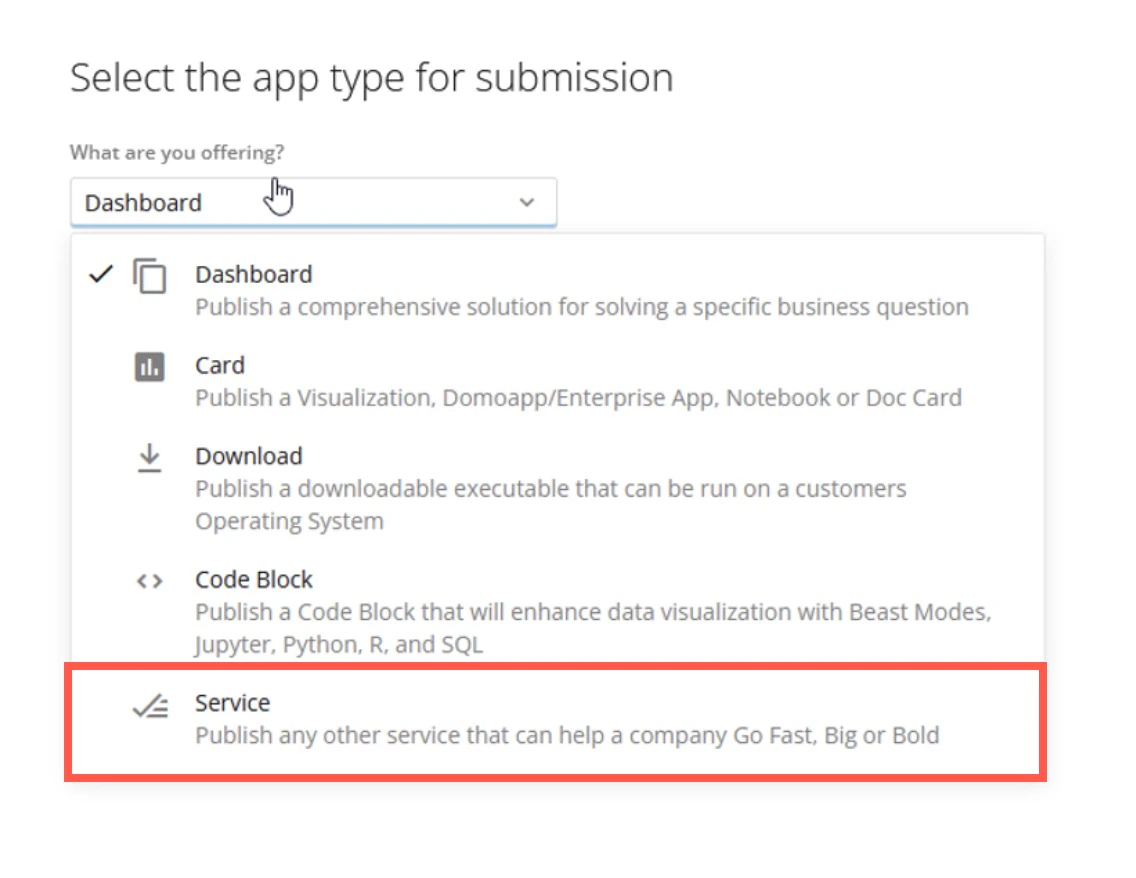Click the checkmark beside Dashboard option
This screenshot has height=878, width=1136.
(x=101, y=275)
